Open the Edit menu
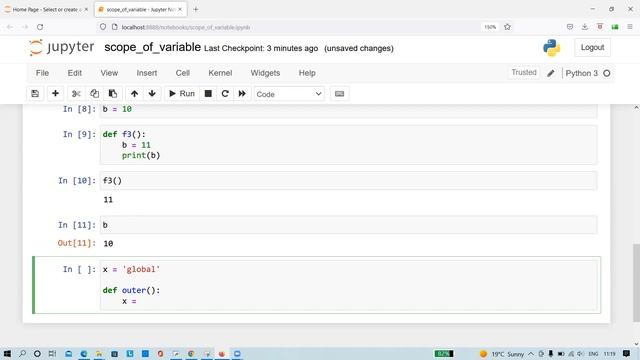This screenshot has width=640, height=360. pos(75,73)
